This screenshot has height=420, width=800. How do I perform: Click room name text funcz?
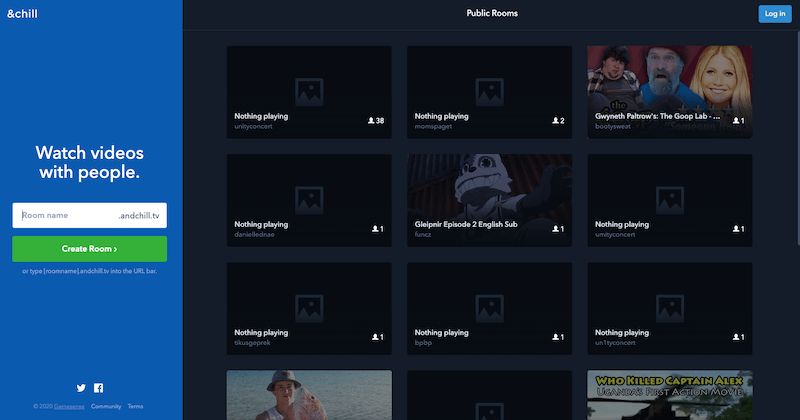[x=422, y=235]
